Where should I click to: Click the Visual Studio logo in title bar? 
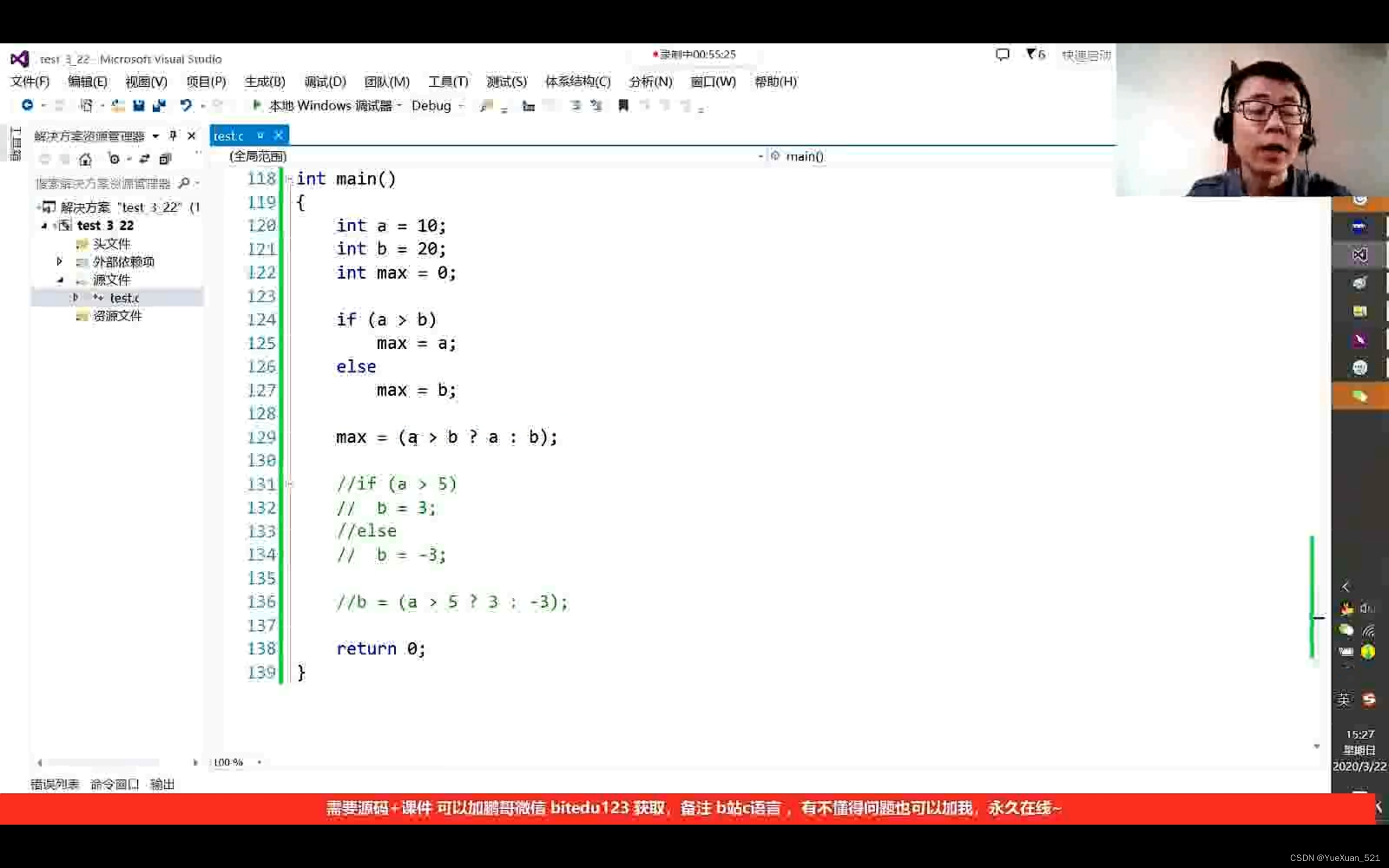point(20,59)
